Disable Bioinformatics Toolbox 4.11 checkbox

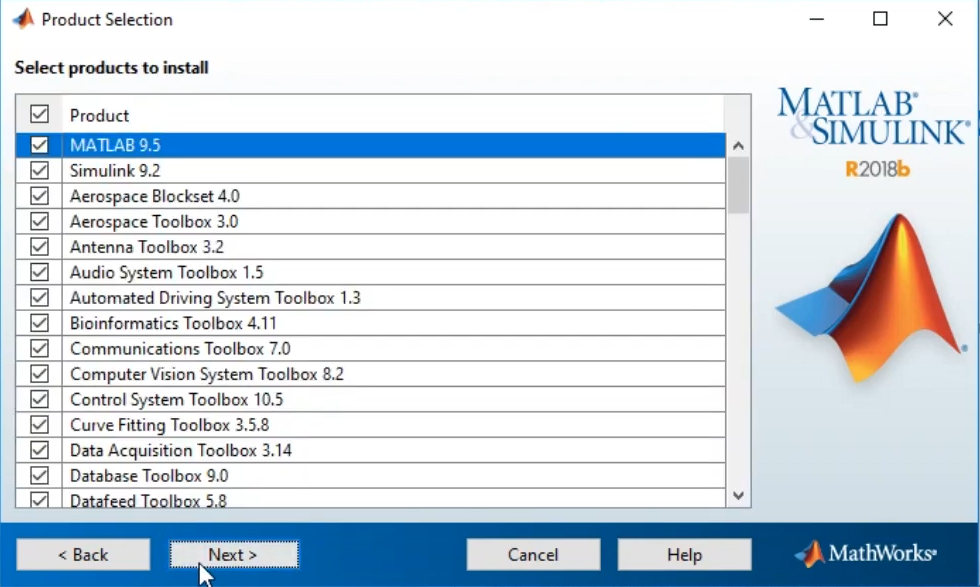pyautogui.click(x=39, y=323)
